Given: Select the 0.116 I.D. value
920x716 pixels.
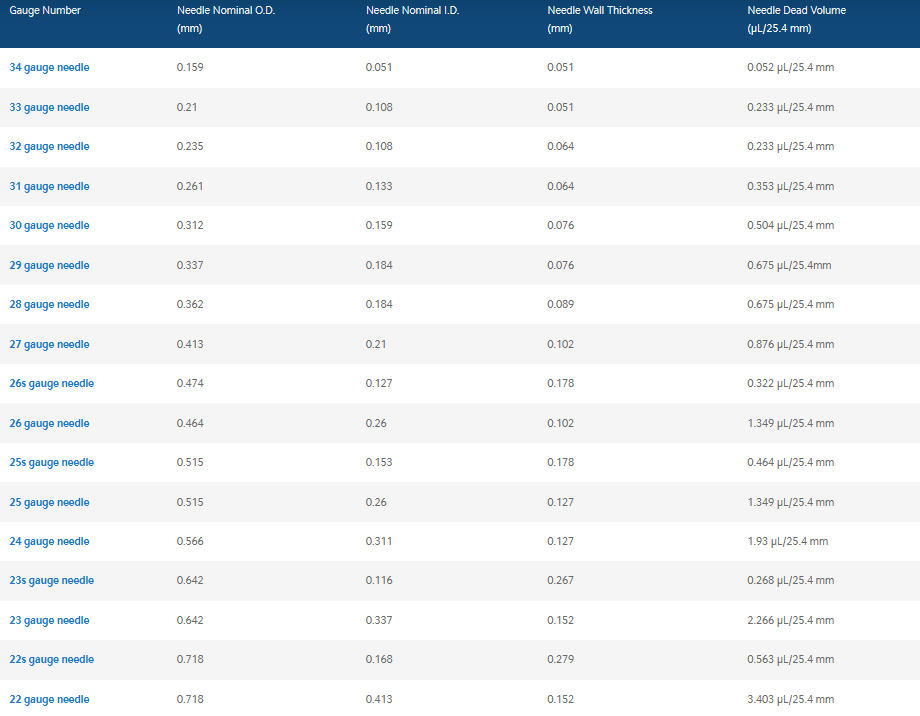Looking at the screenshot, I should 379,580.
